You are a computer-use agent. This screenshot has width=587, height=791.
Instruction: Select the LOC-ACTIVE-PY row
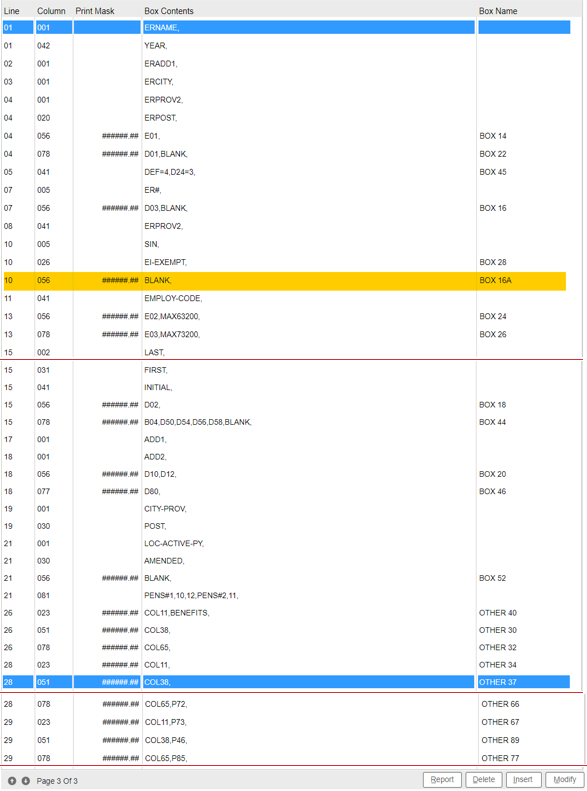click(x=286, y=543)
